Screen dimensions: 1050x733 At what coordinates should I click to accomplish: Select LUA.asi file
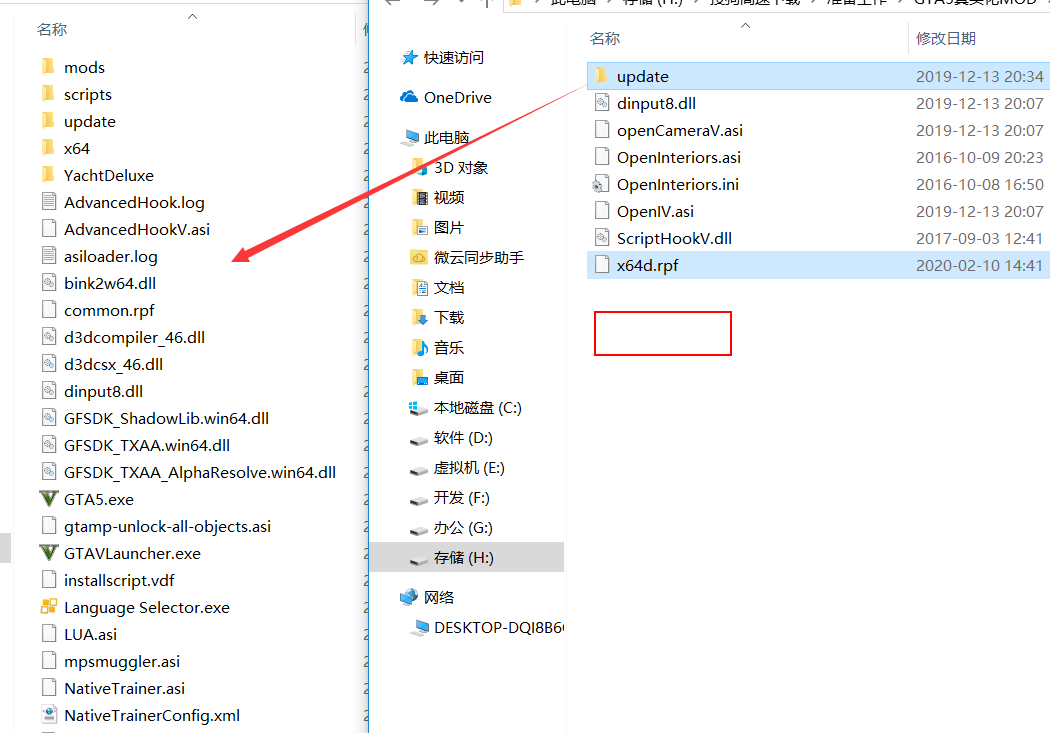coord(90,634)
